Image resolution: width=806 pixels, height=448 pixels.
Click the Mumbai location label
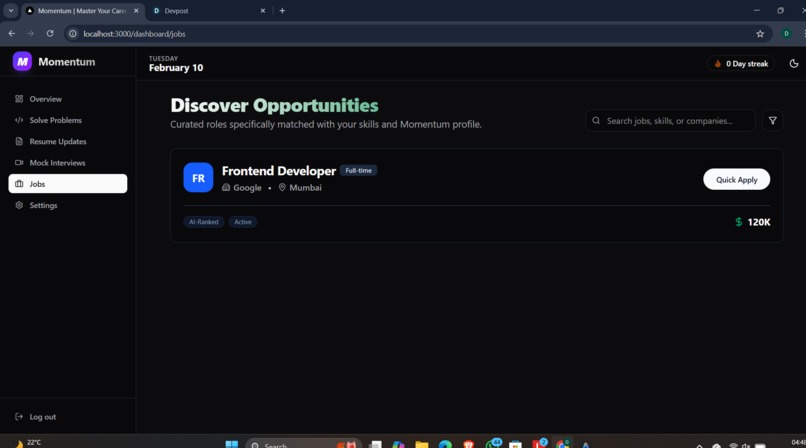(305, 188)
